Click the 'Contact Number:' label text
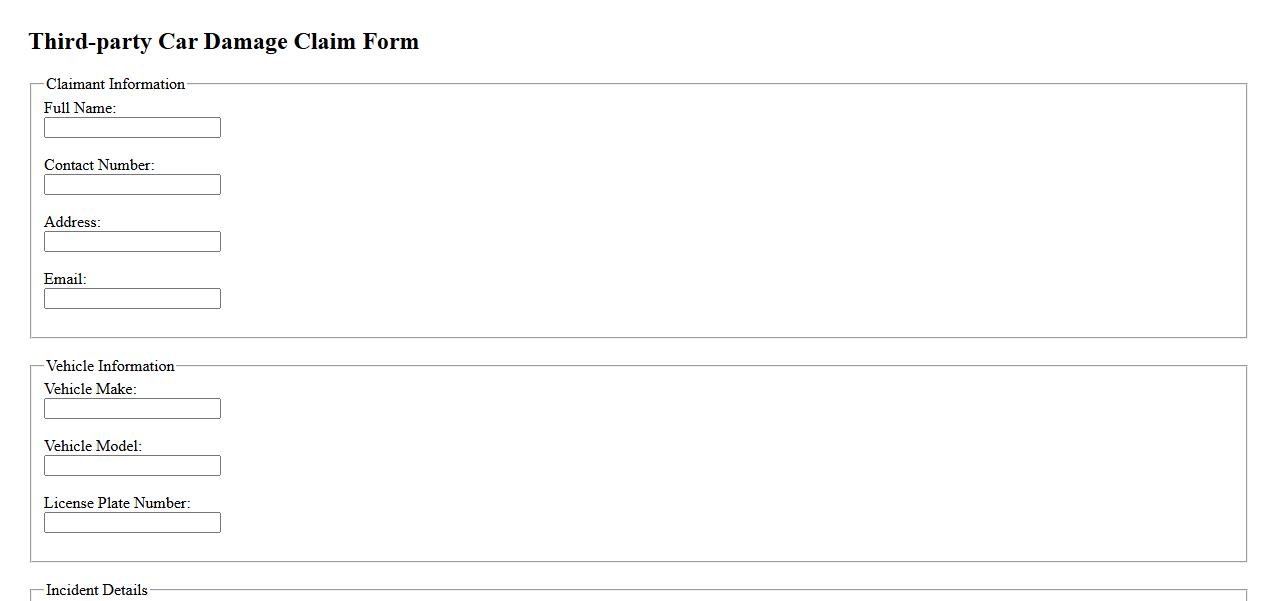The height and width of the screenshot is (601, 1278). coord(99,165)
